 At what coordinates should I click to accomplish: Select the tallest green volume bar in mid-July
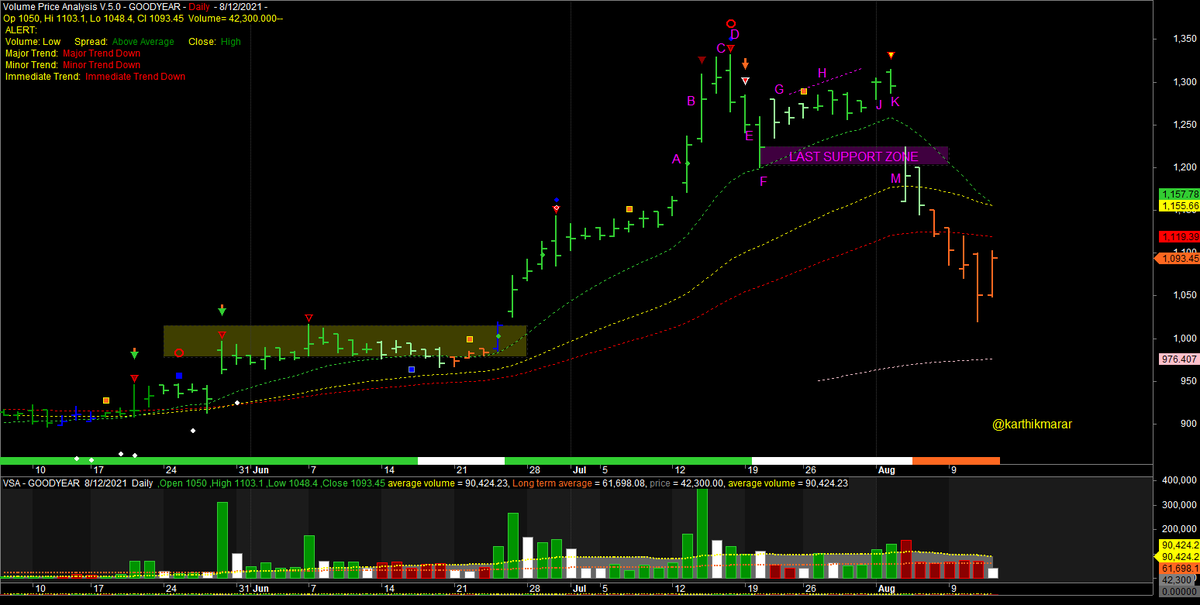702,534
